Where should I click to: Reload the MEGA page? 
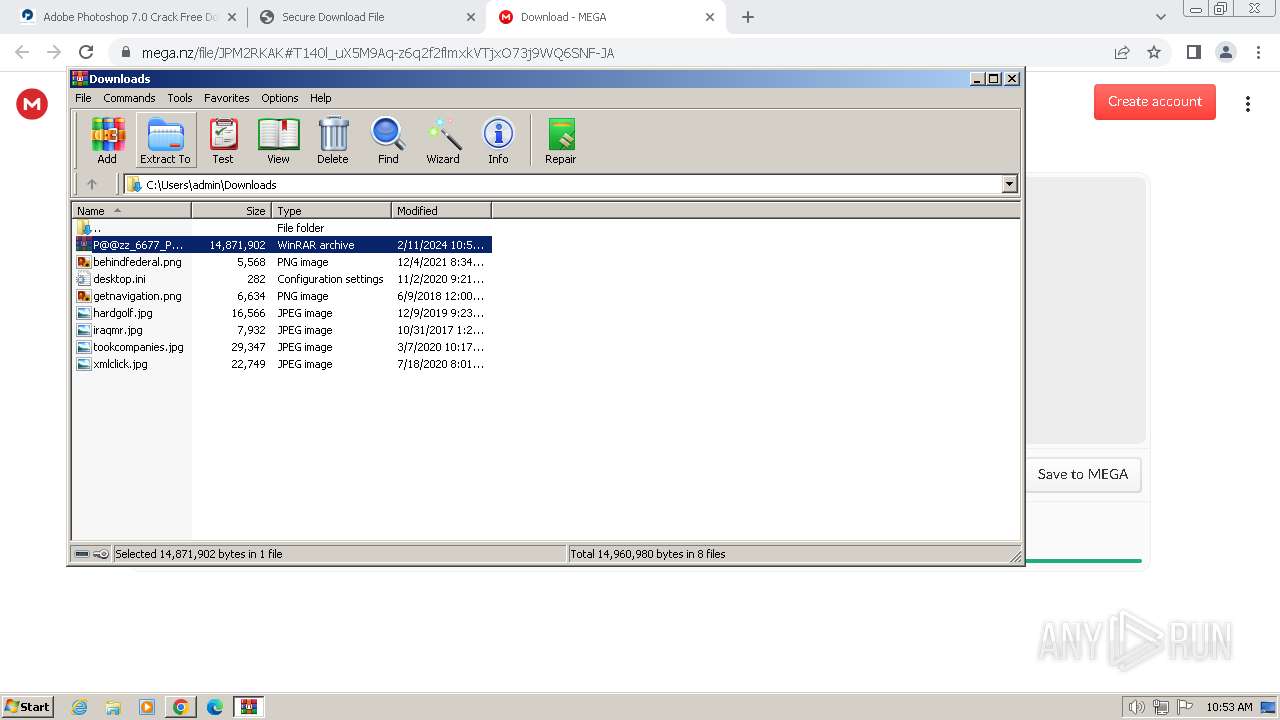[x=86, y=52]
